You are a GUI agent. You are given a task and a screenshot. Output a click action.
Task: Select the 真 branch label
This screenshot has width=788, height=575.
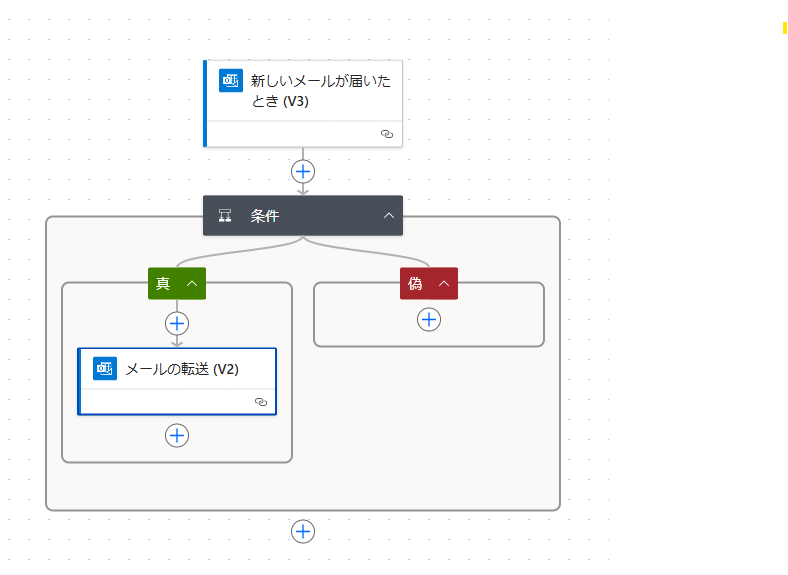point(163,284)
